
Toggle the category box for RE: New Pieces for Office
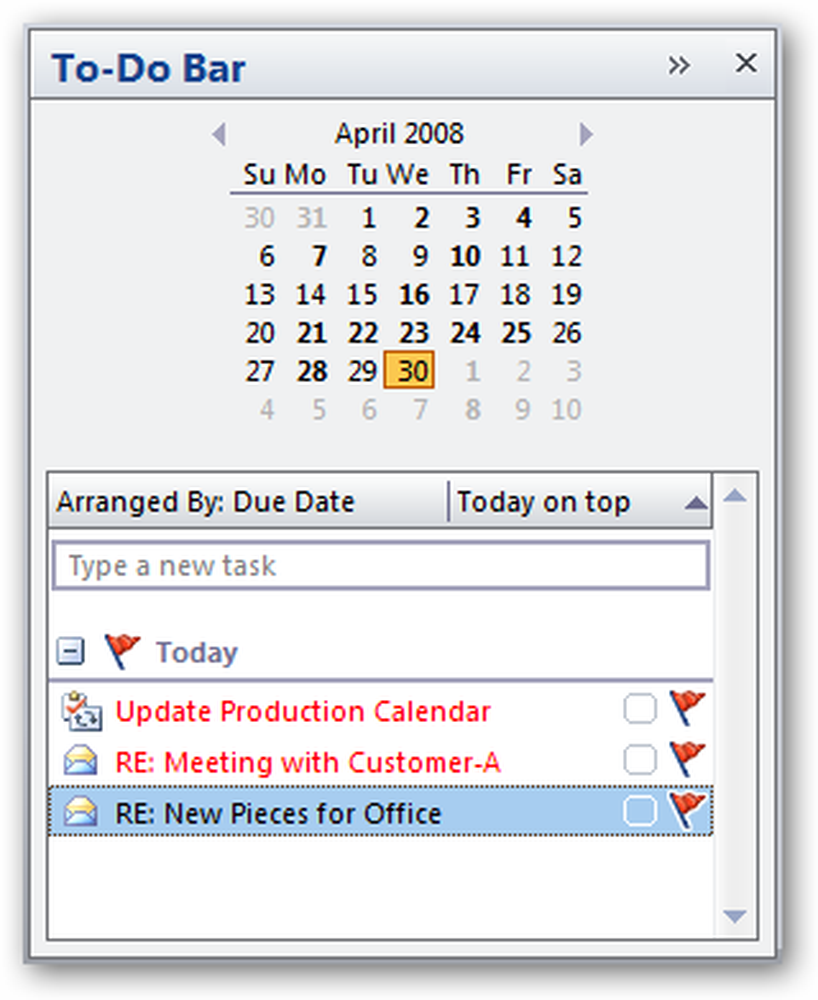coord(639,811)
